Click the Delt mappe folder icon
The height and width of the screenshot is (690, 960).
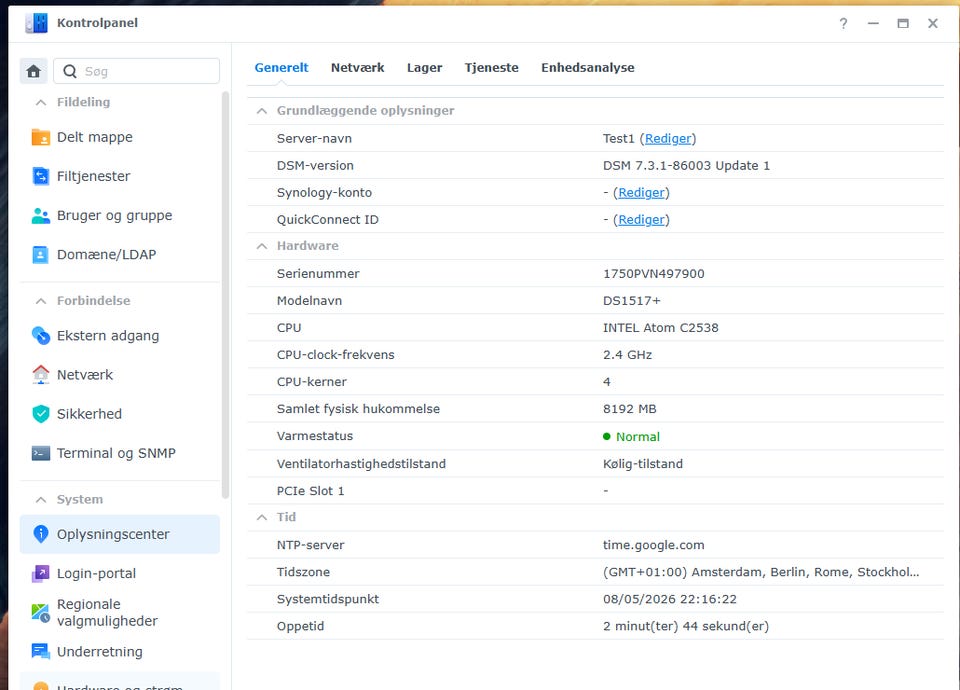(40, 137)
